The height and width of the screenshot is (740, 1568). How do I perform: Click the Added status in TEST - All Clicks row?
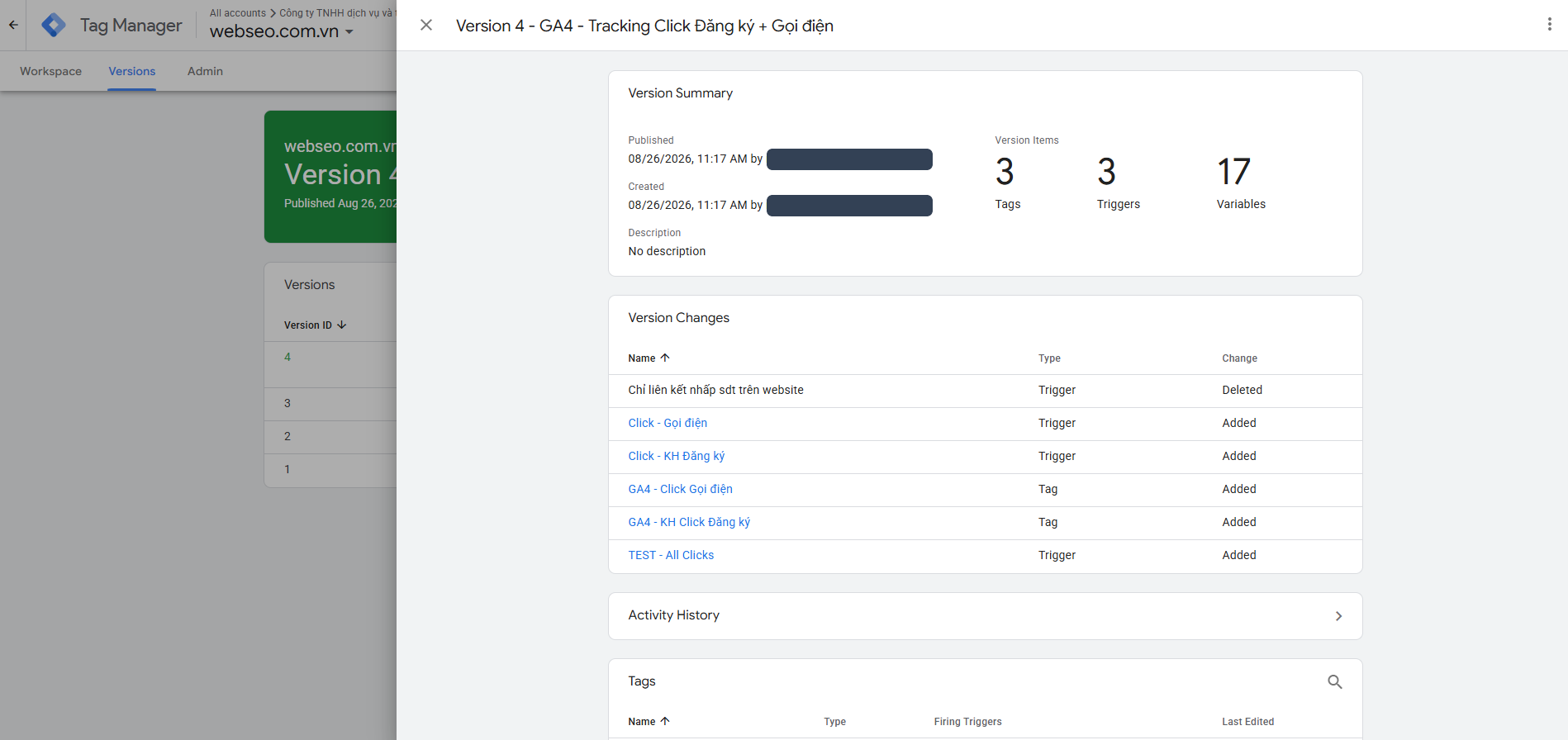coord(1238,555)
